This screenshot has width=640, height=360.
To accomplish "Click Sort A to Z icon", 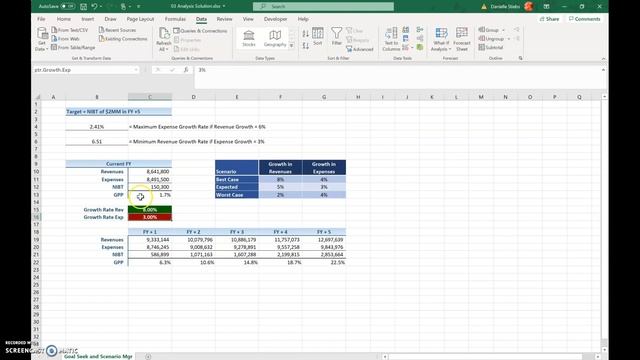I will click(306, 33).
